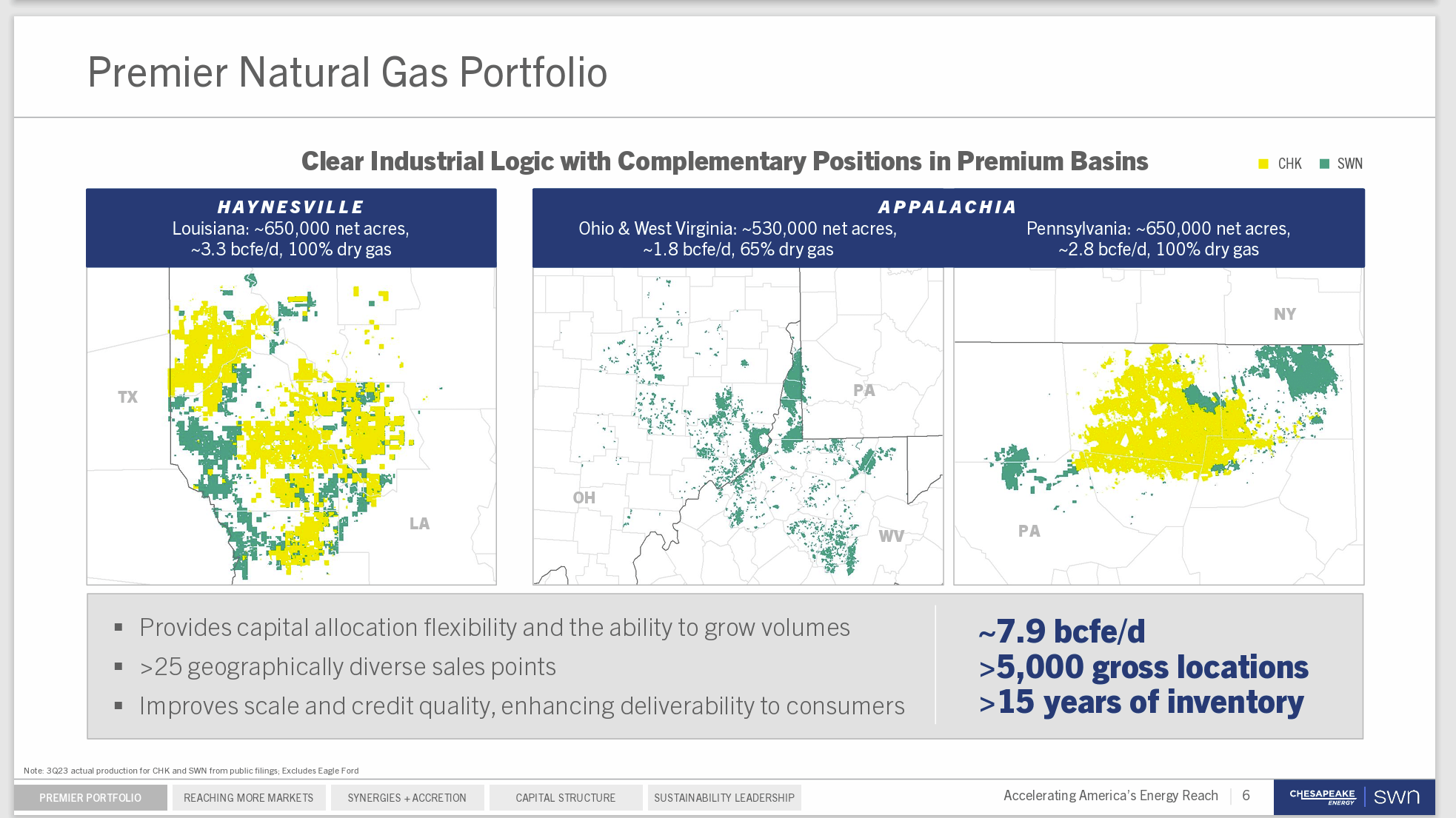
Task: Select the Appalachia header banner
Action: click(948, 227)
